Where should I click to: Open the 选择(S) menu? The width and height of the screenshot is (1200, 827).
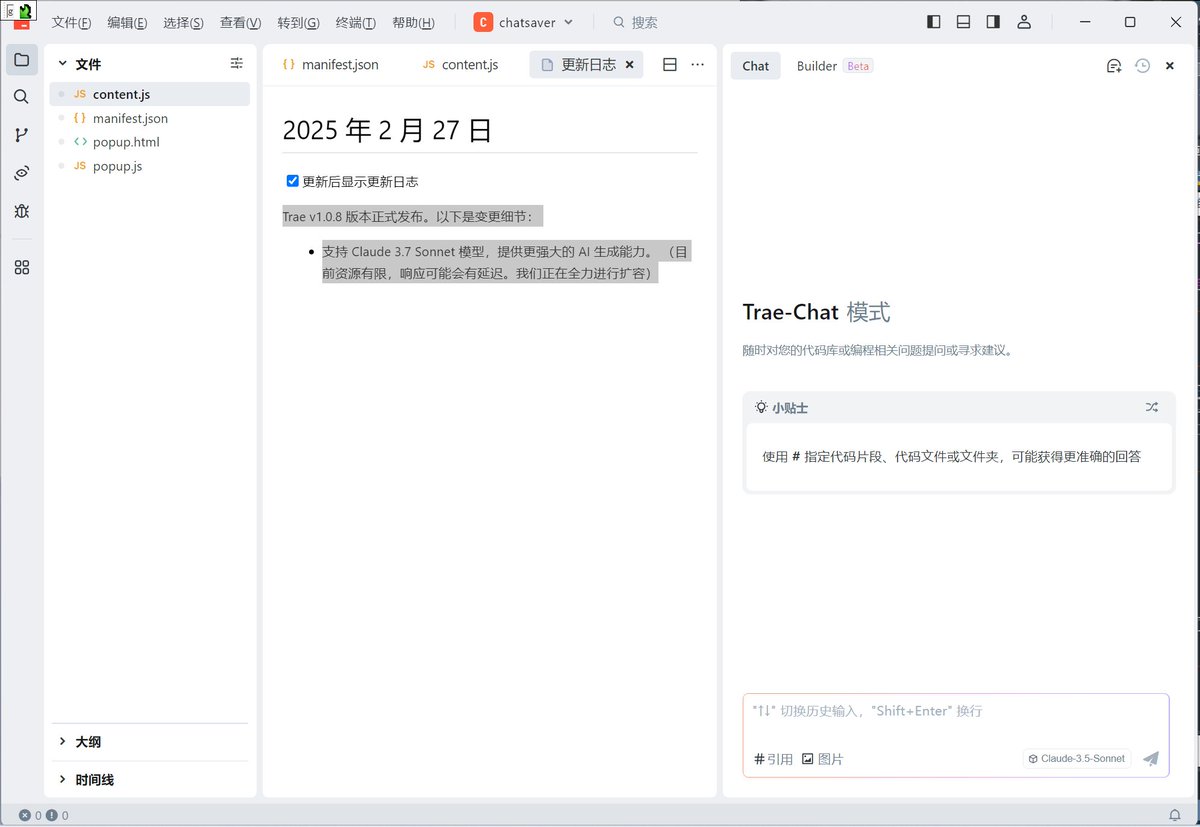(183, 22)
